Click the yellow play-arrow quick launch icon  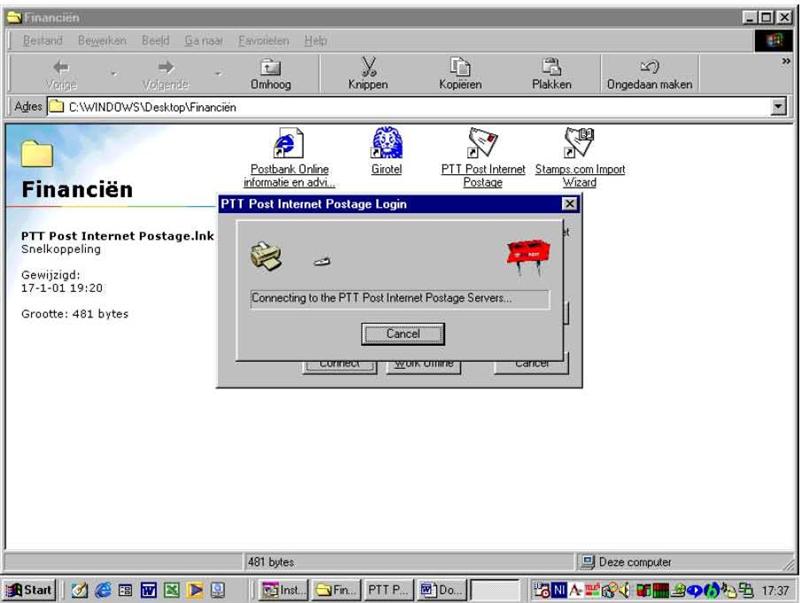(195, 590)
